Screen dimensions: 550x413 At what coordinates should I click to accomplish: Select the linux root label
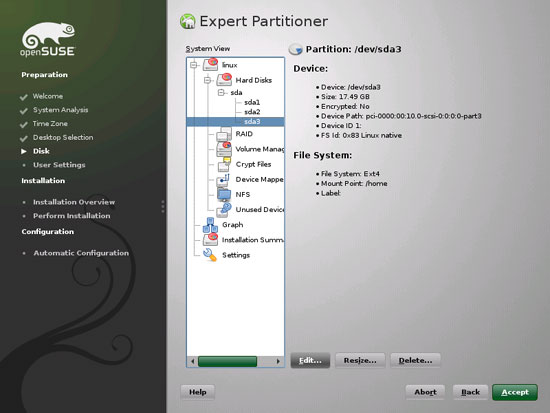coord(229,65)
